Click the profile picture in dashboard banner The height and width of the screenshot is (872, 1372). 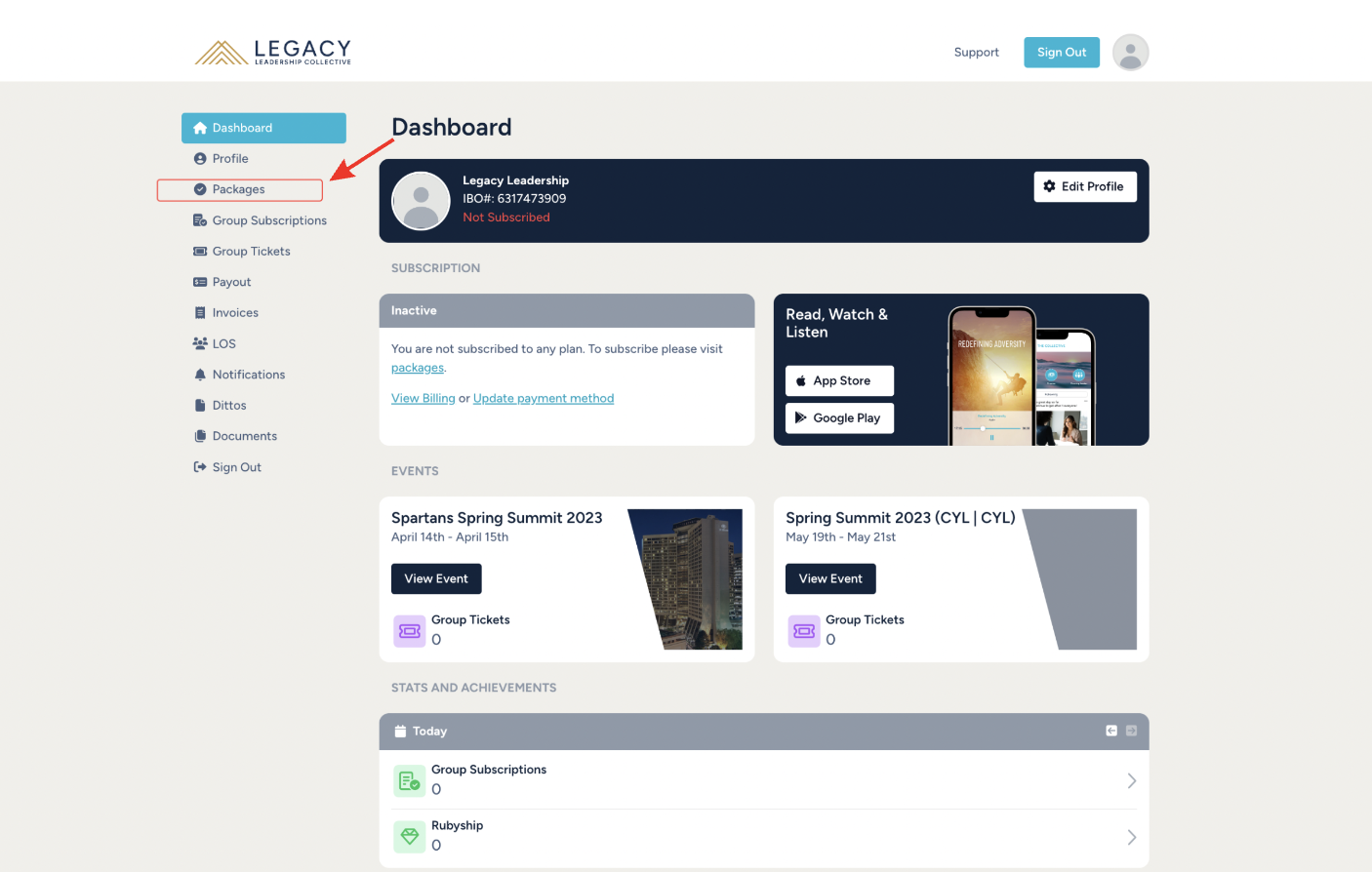pyautogui.click(x=421, y=201)
